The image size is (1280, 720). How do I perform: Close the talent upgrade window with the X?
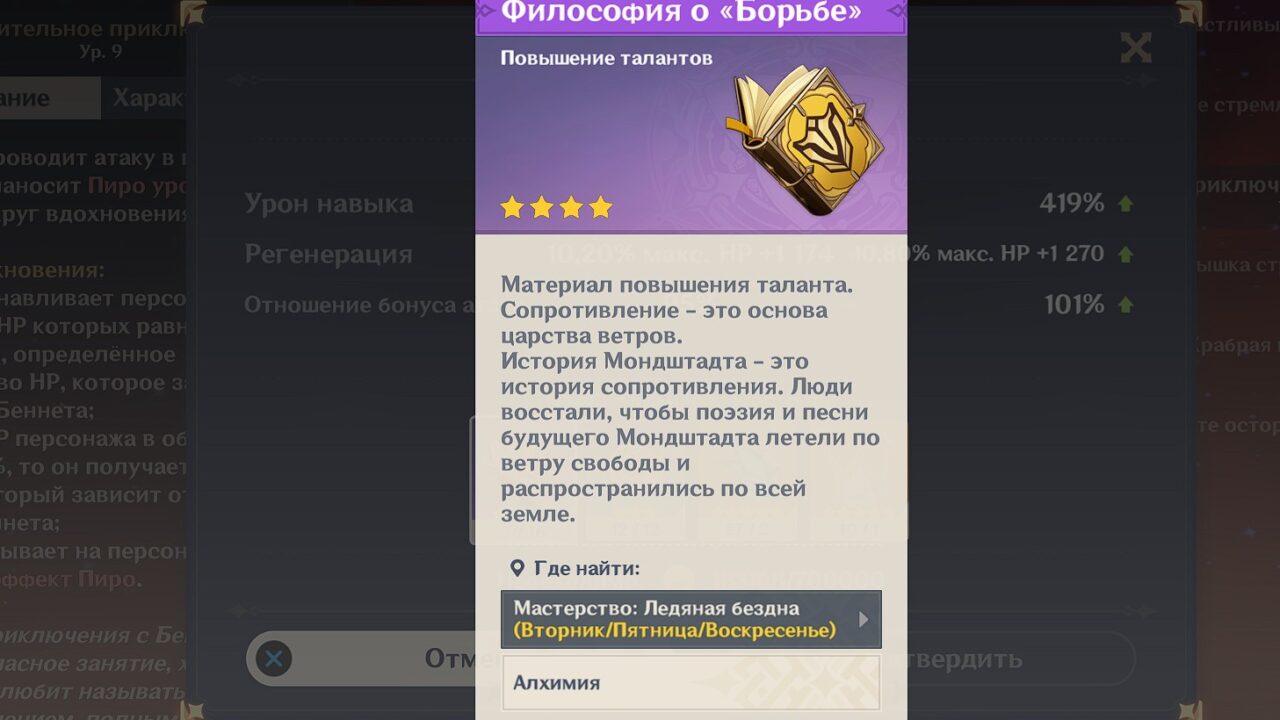tap(1136, 47)
